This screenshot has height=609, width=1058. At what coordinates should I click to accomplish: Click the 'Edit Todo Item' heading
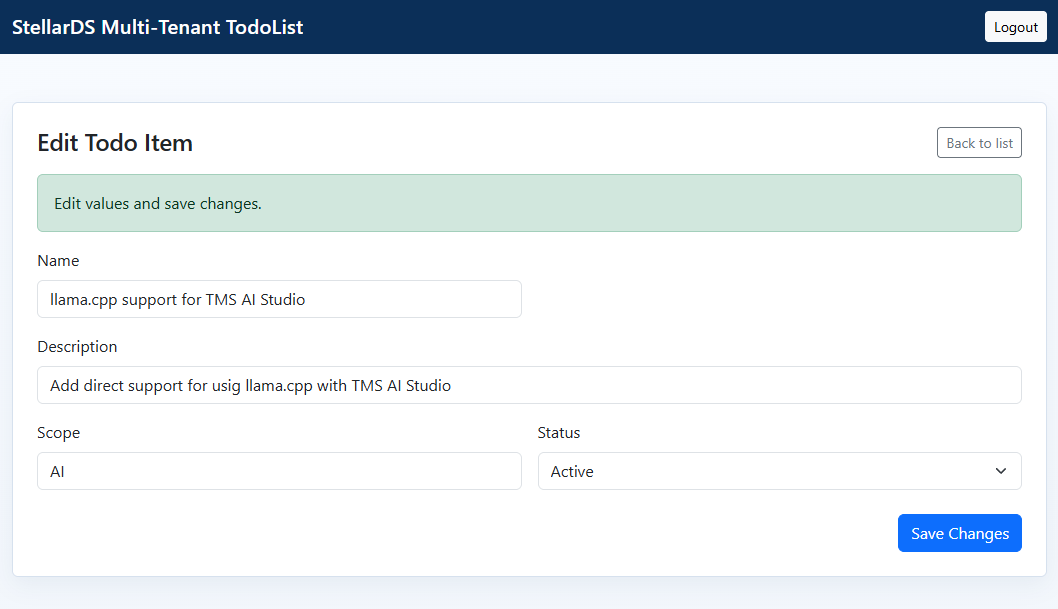tap(114, 143)
